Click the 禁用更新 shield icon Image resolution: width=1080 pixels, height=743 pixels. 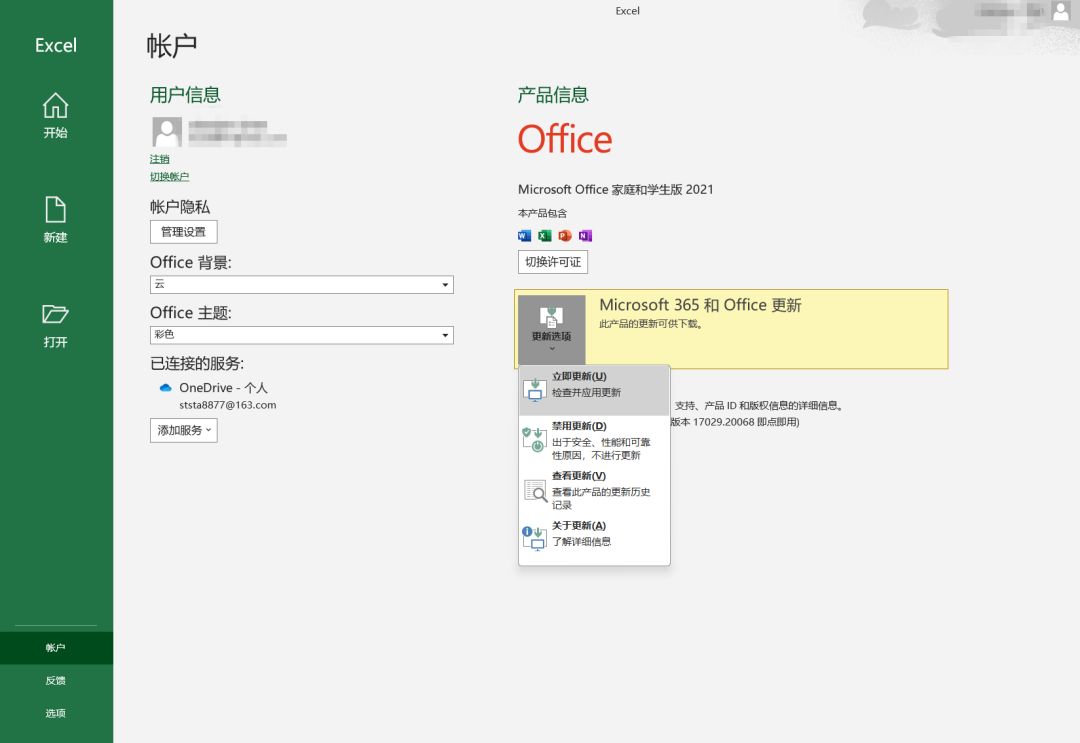pyautogui.click(x=534, y=439)
